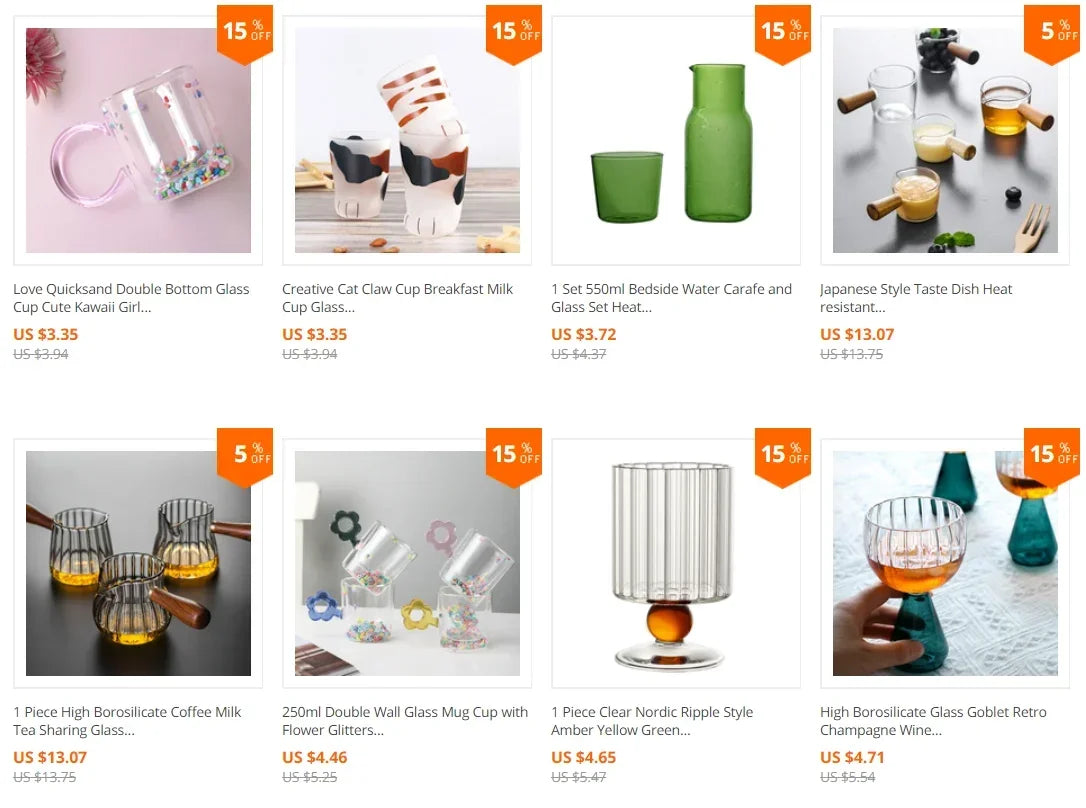This screenshot has width=1086, height=808.
Task: Click the Creative Cat Claw Cup title link
Action: tap(398, 298)
